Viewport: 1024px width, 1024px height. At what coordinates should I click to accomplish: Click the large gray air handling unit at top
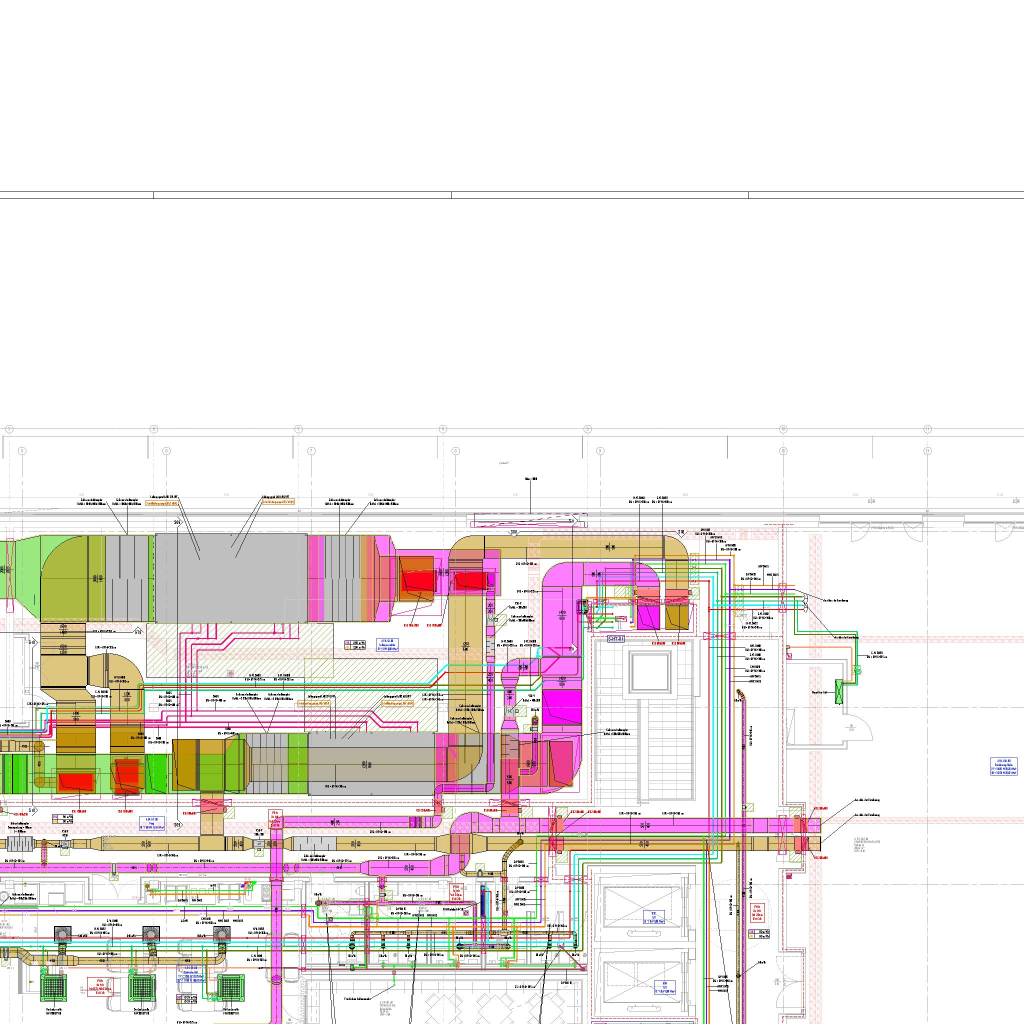(230, 575)
